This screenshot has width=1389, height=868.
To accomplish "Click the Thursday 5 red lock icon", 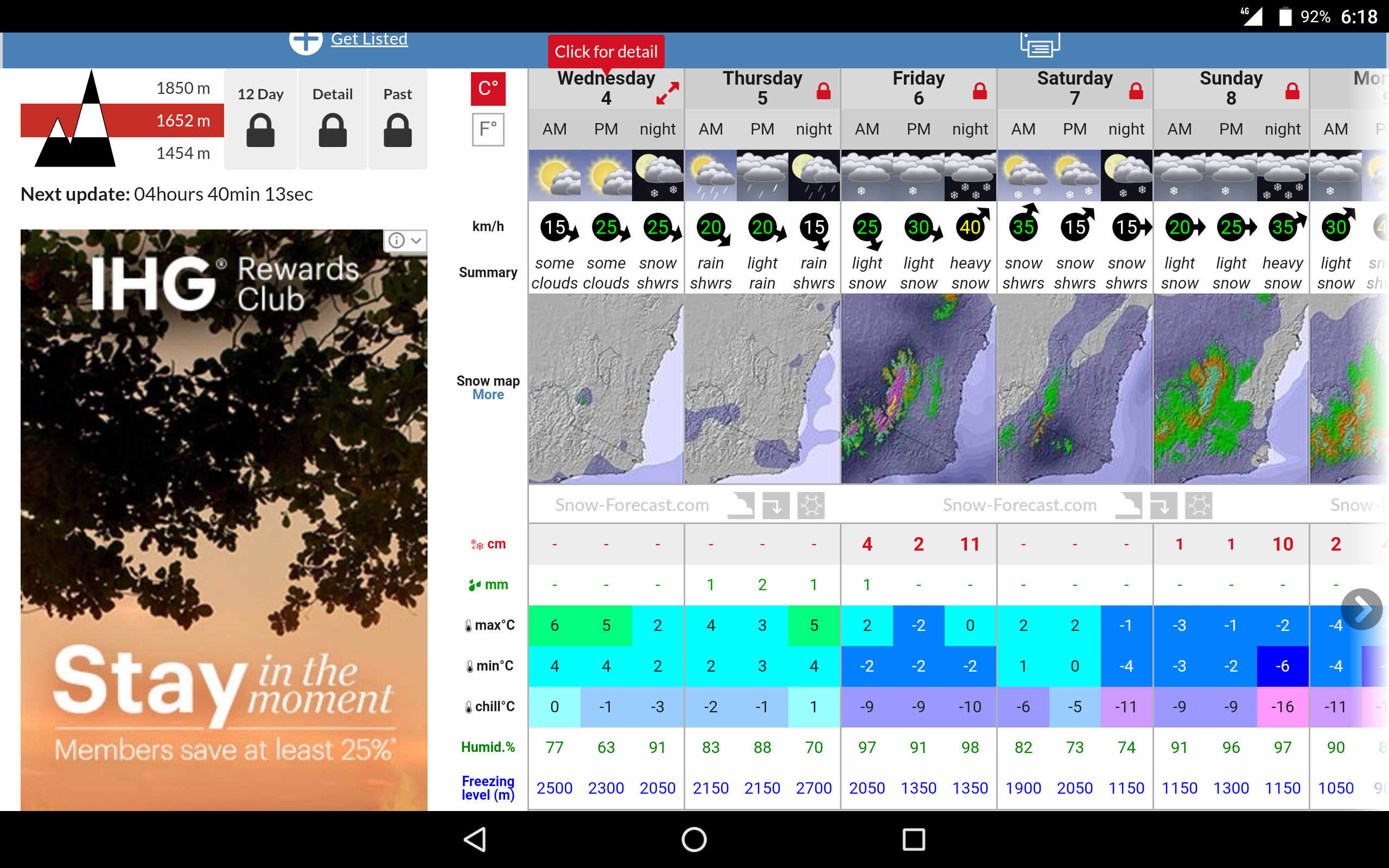I will coord(824,91).
